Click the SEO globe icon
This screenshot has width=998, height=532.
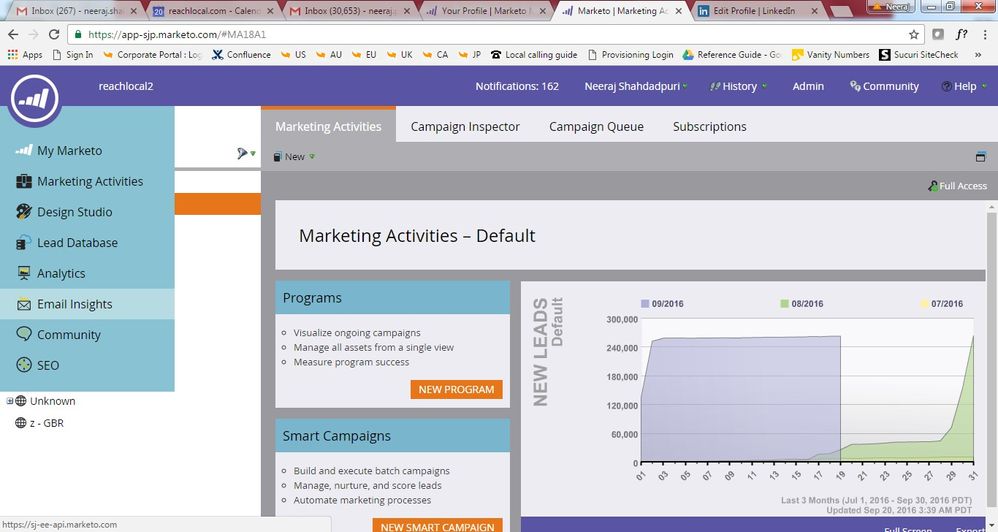click(x=24, y=366)
